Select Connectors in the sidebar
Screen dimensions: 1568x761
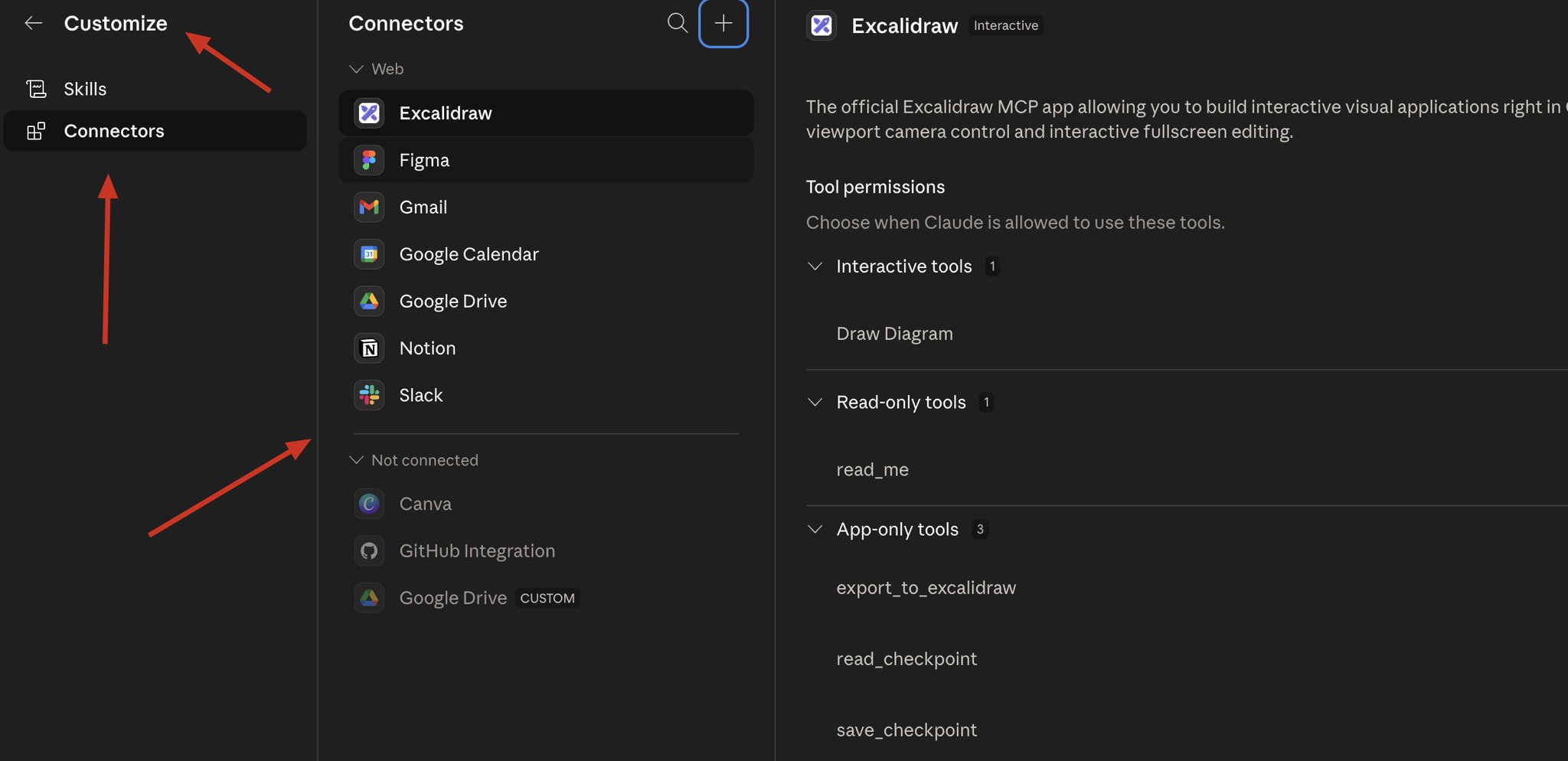point(155,131)
